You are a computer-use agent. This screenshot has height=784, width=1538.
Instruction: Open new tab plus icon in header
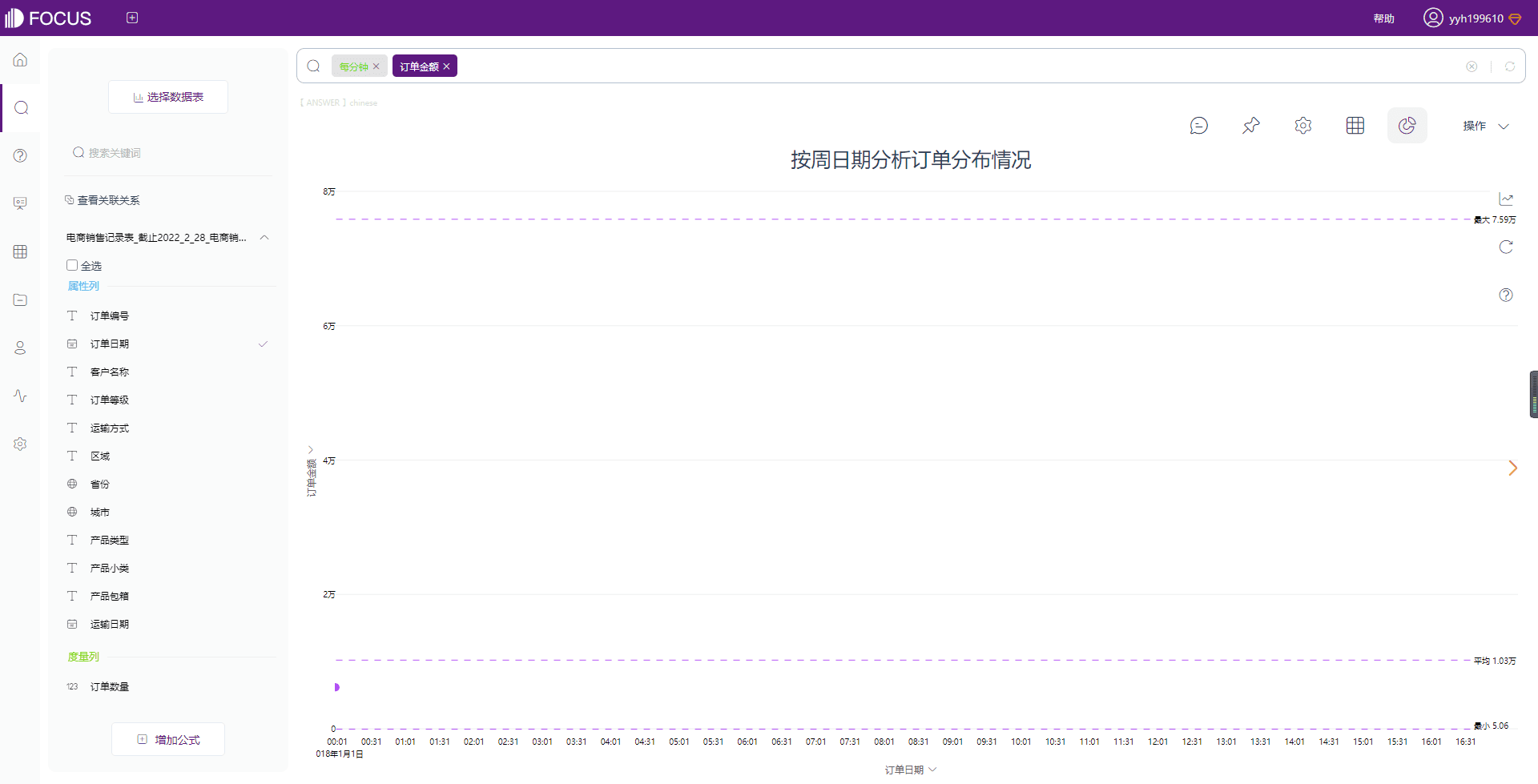(x=132, y=18)
